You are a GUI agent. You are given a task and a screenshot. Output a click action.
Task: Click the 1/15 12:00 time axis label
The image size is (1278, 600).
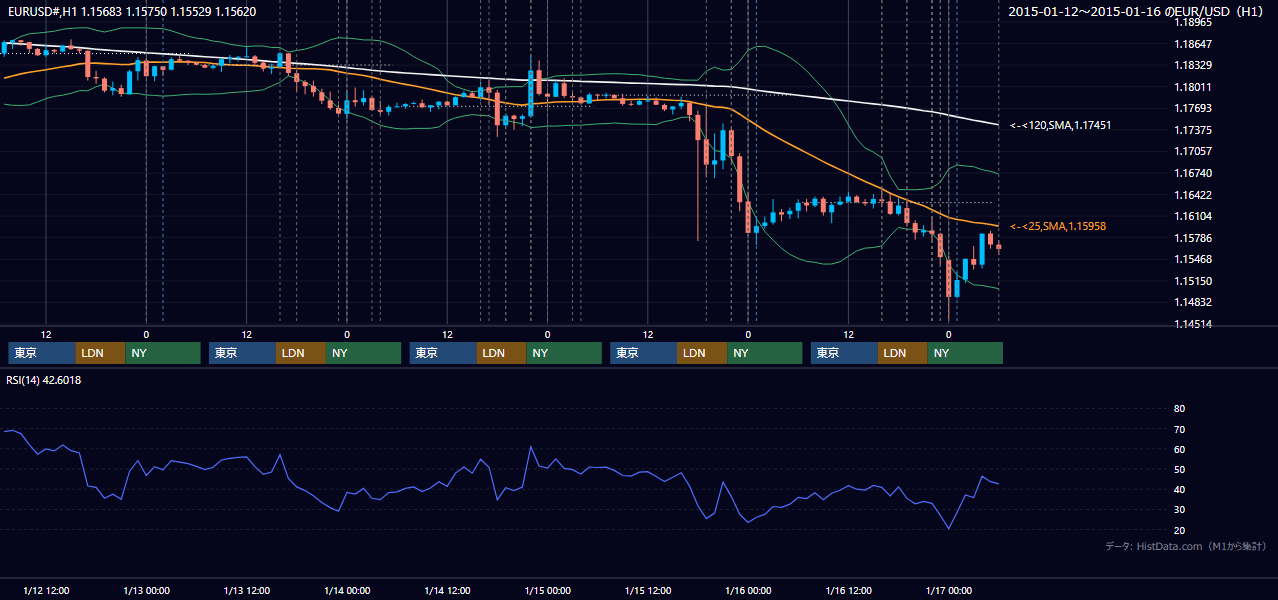[x=648, y=590]
